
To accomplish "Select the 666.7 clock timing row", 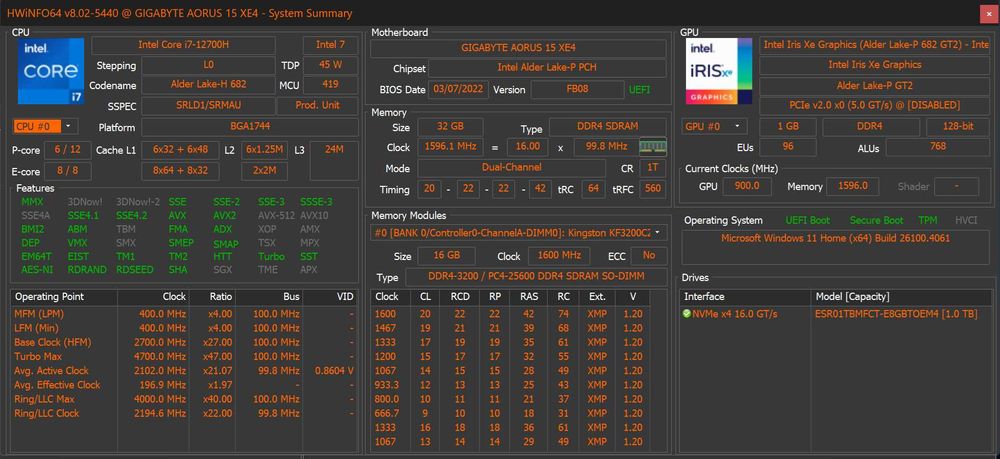I will point(510,413).
